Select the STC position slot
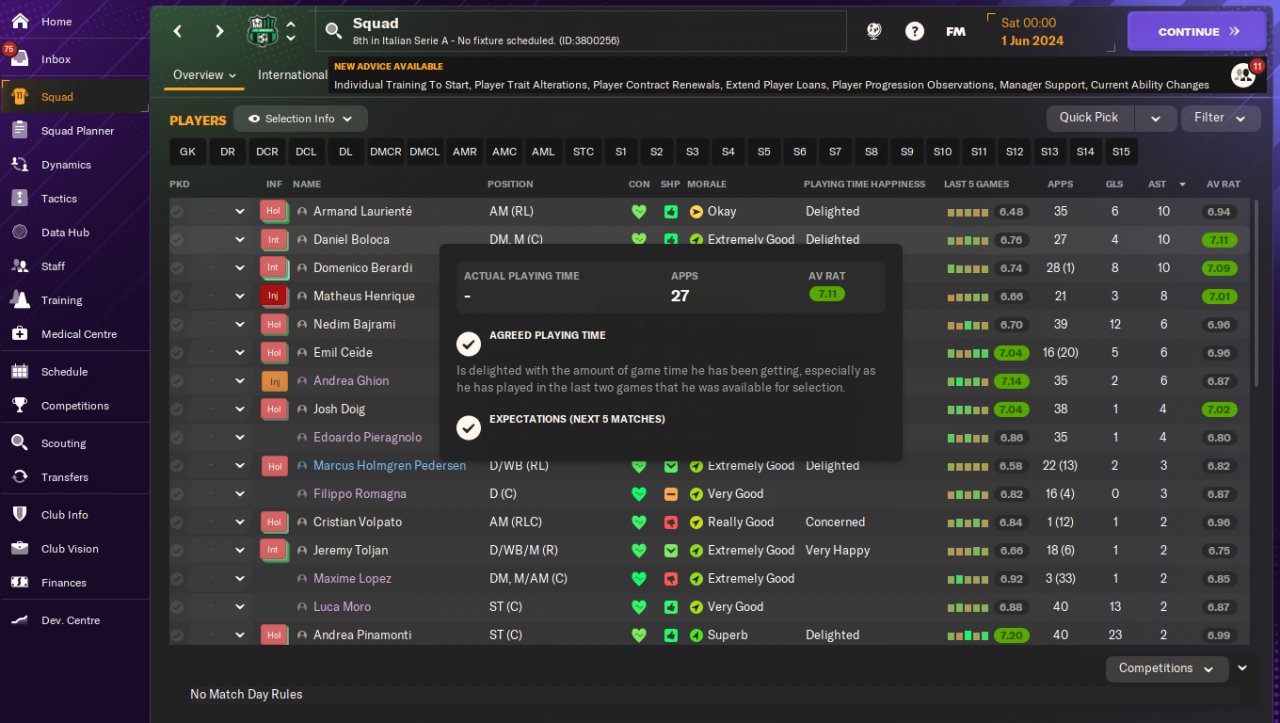Screen dimensions: 1280x723 point(583,152)
